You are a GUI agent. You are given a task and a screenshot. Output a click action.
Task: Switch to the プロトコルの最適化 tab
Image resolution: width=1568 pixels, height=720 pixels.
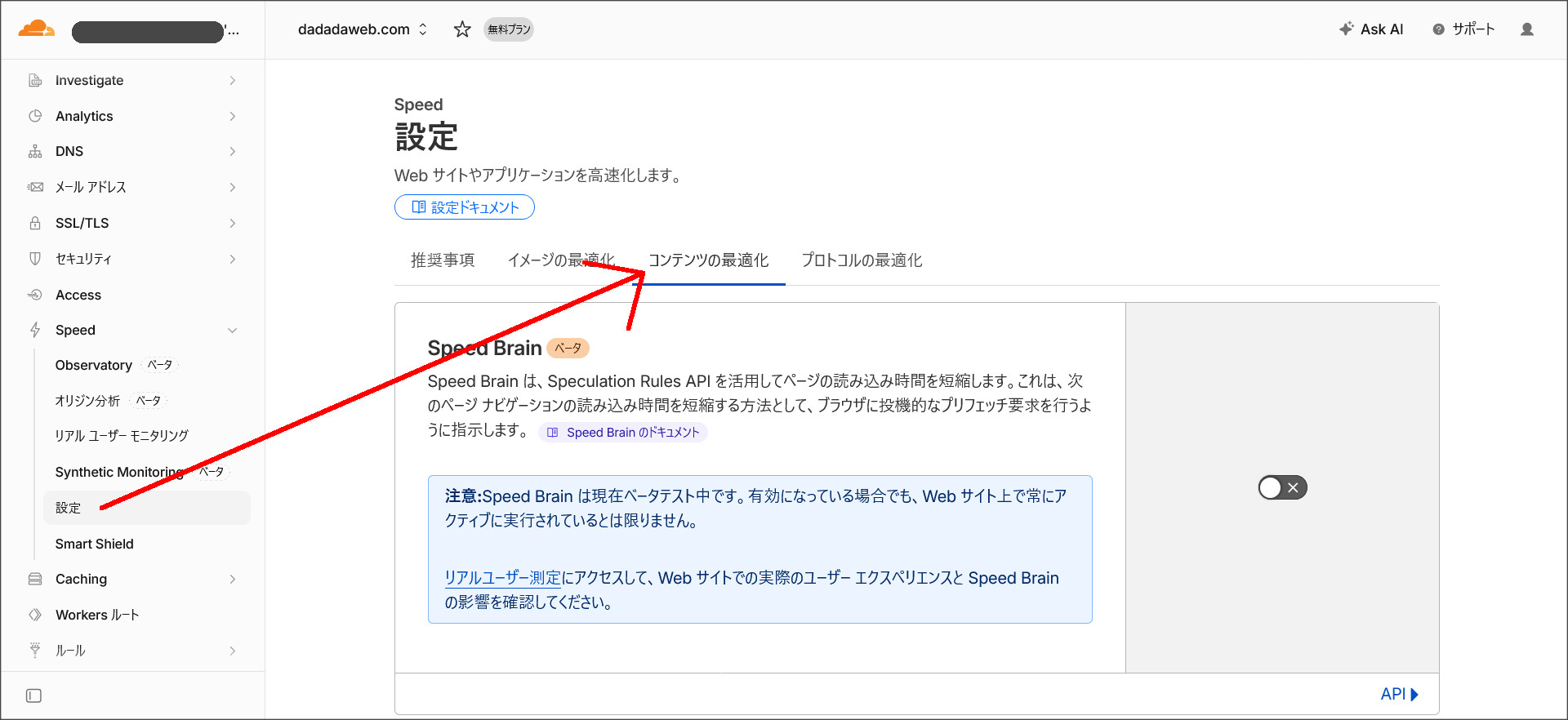tap(862, 260)
